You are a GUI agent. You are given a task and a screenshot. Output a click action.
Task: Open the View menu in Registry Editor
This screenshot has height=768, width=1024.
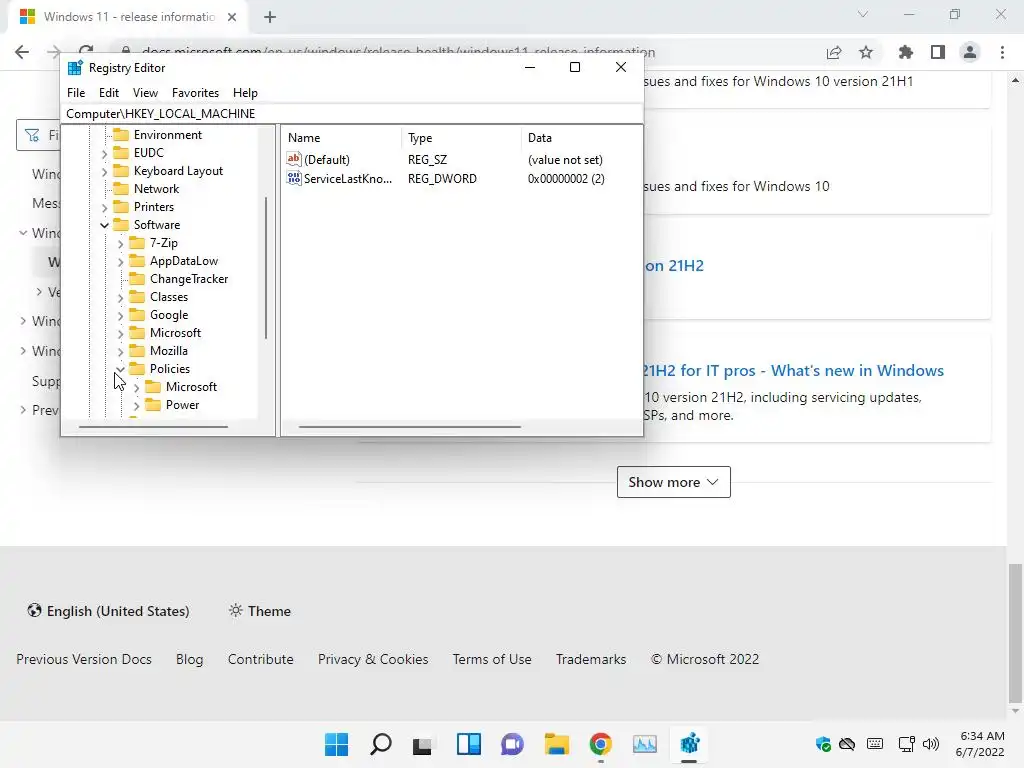(x=145, y=93)
